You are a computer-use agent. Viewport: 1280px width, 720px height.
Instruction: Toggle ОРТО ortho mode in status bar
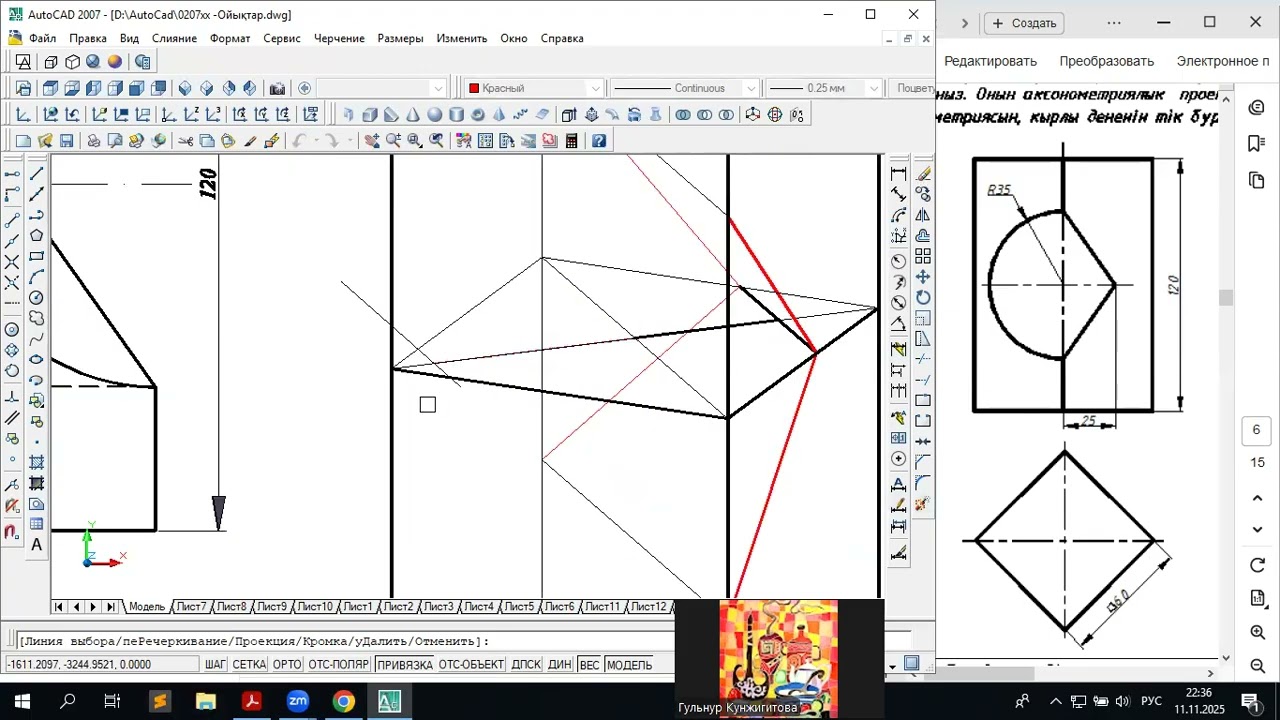(x=287, y=665)
